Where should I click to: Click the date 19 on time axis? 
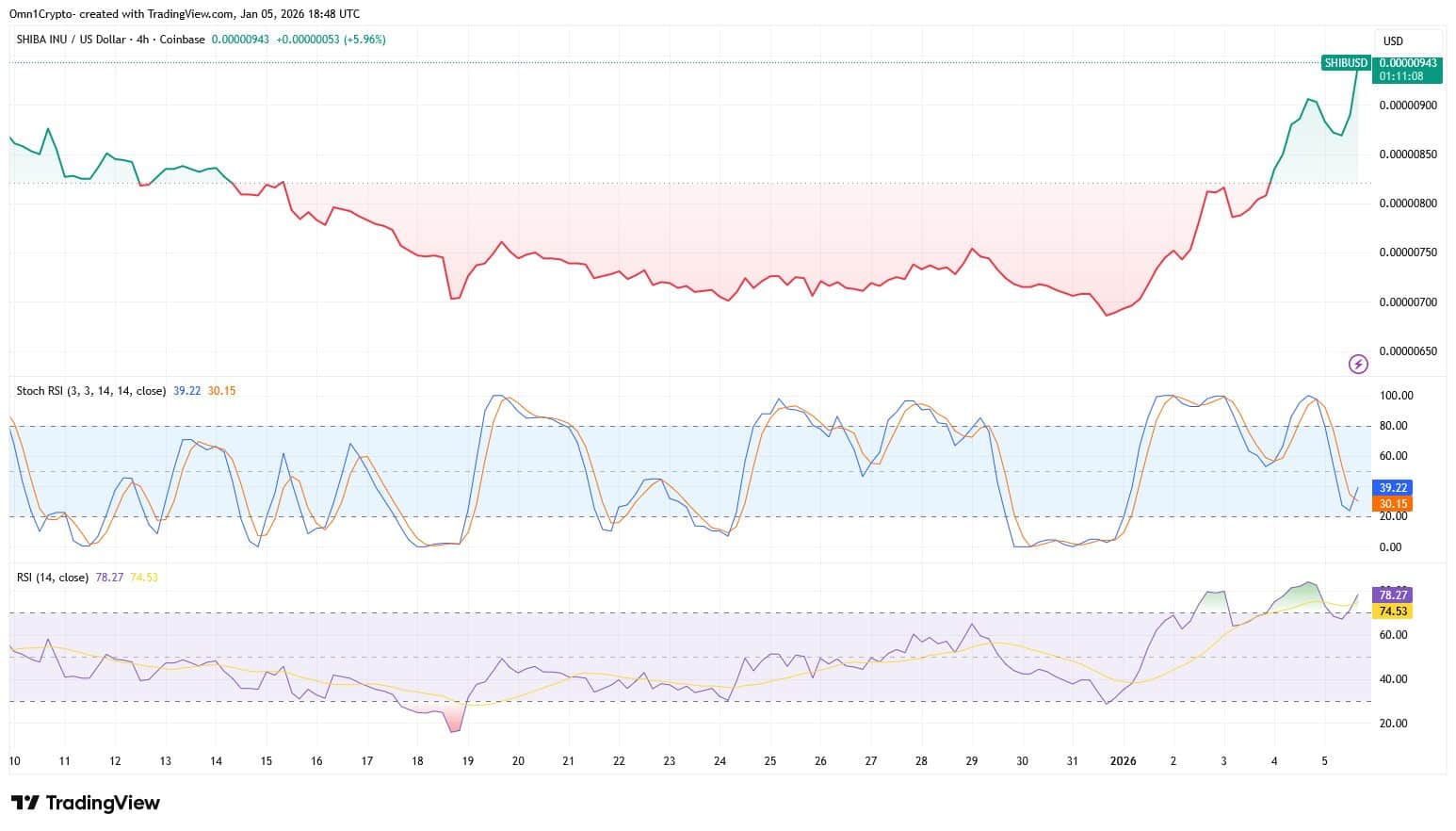(468, 761)
